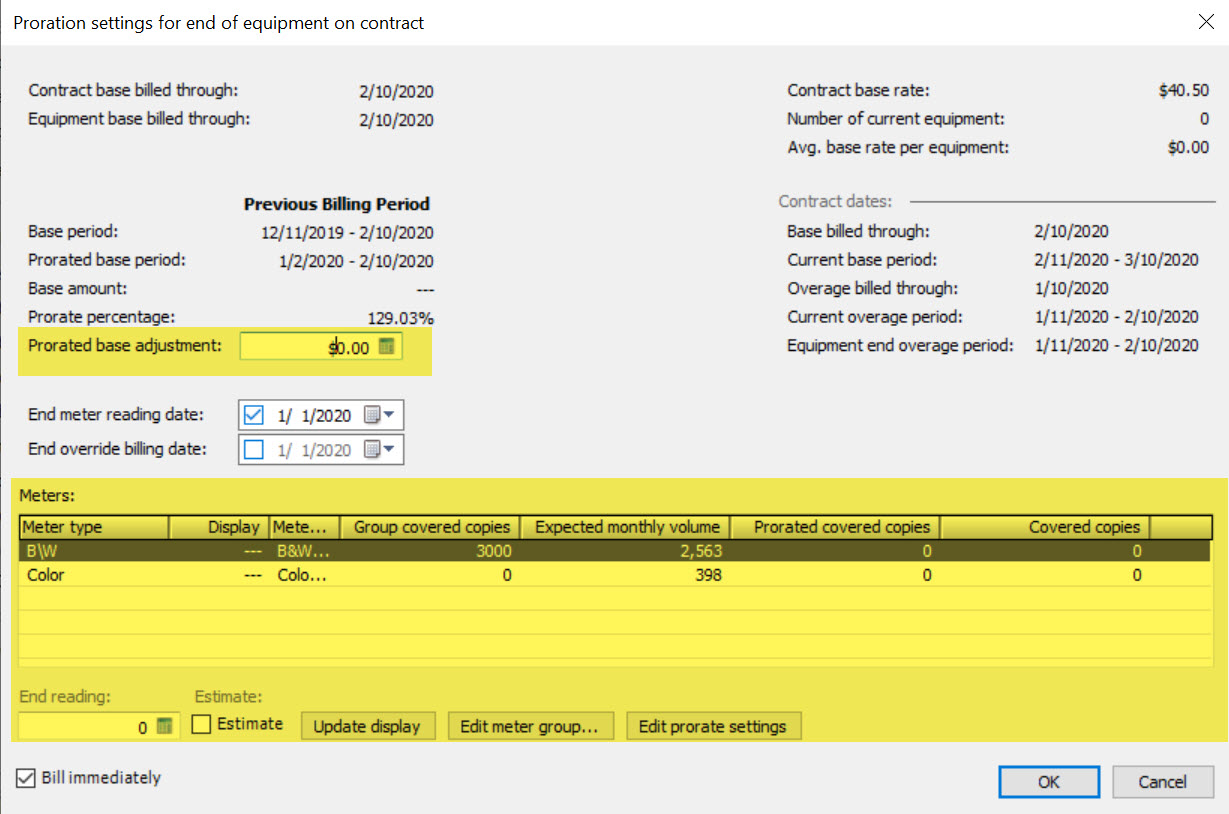Sort by Expected monthly volume column header
Image resolution: width=1229 pixels, height=814 pixels.
625,527
